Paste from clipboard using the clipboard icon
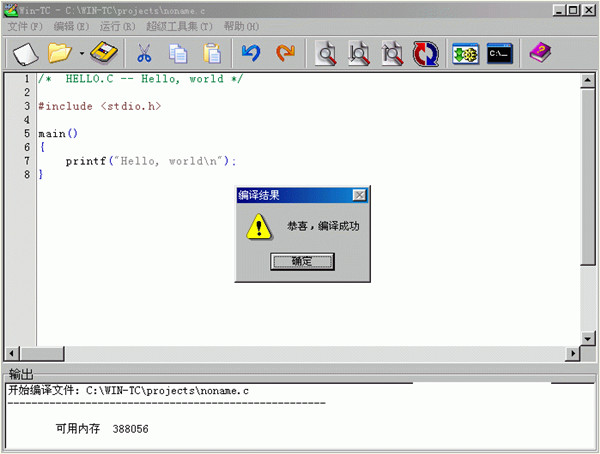600x454 pixels. [212, 53]
